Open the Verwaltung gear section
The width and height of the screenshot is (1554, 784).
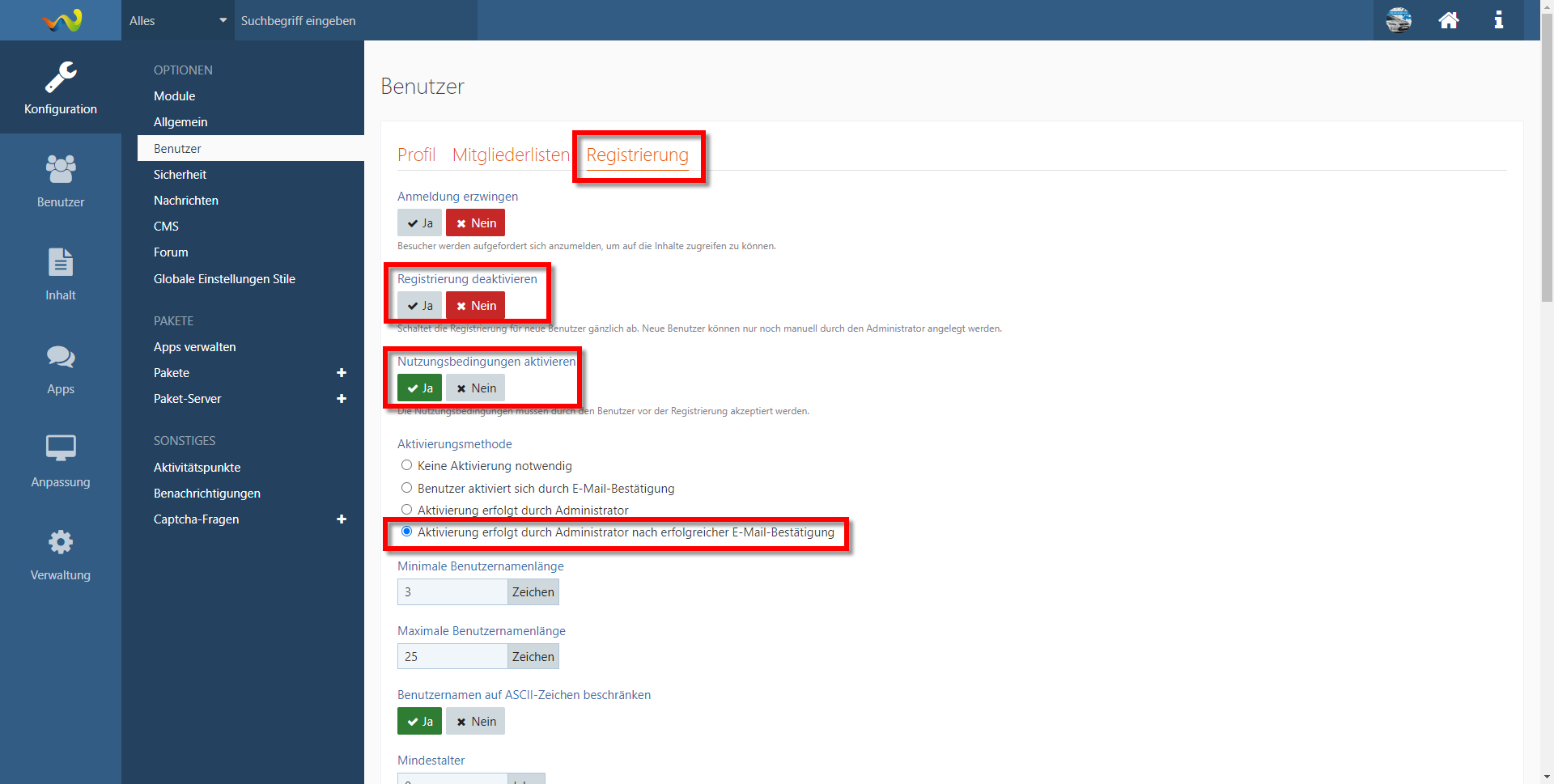61,553
